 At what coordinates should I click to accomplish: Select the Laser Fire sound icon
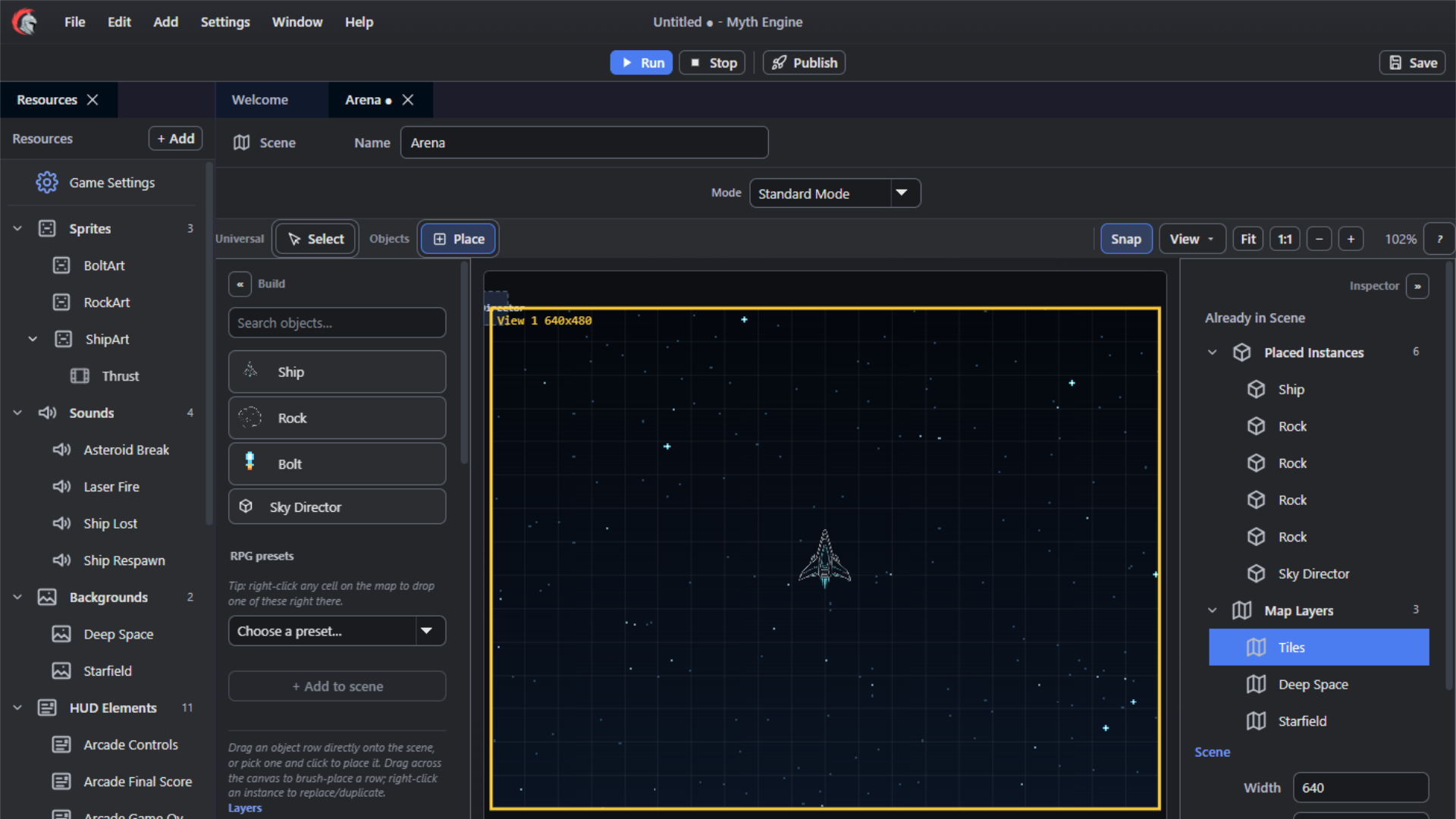pyautogui.click(x=61, y=487)
